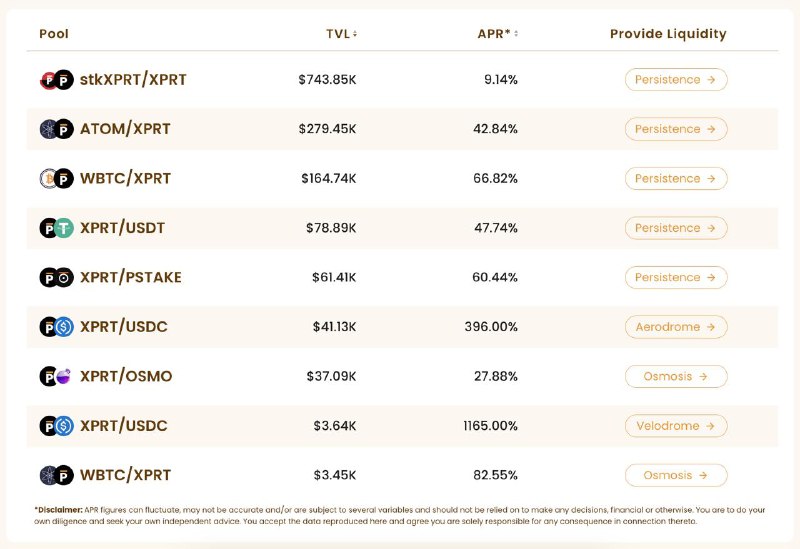Open Osmosis link for WBTC/XPRT 82.55% pool
The image size is (800, 549).
tap(676, 476)
